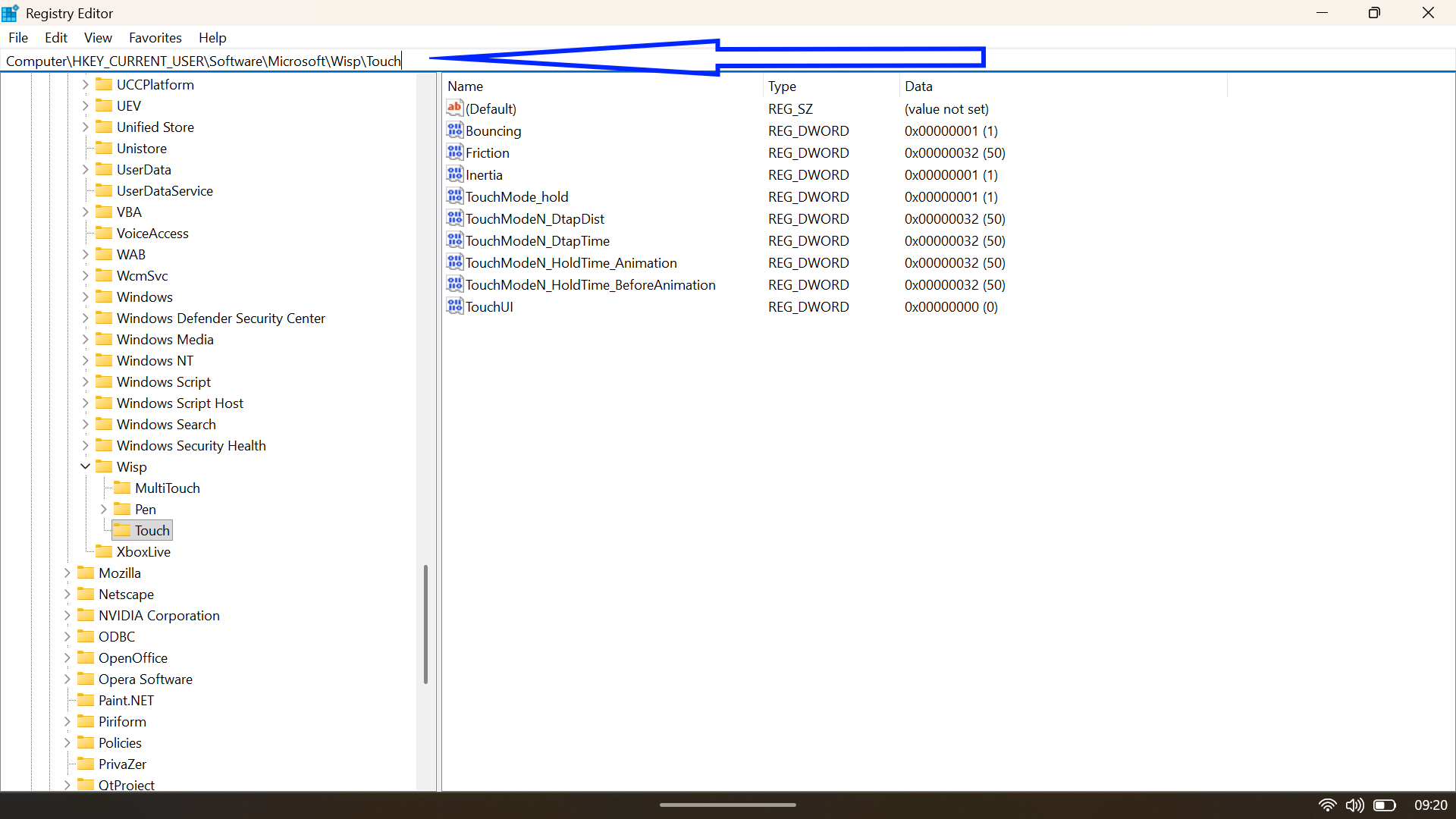Open the View menu
Image resolution: width=1456 pixels, height=819 pixels.
click(x=98, y=37)
